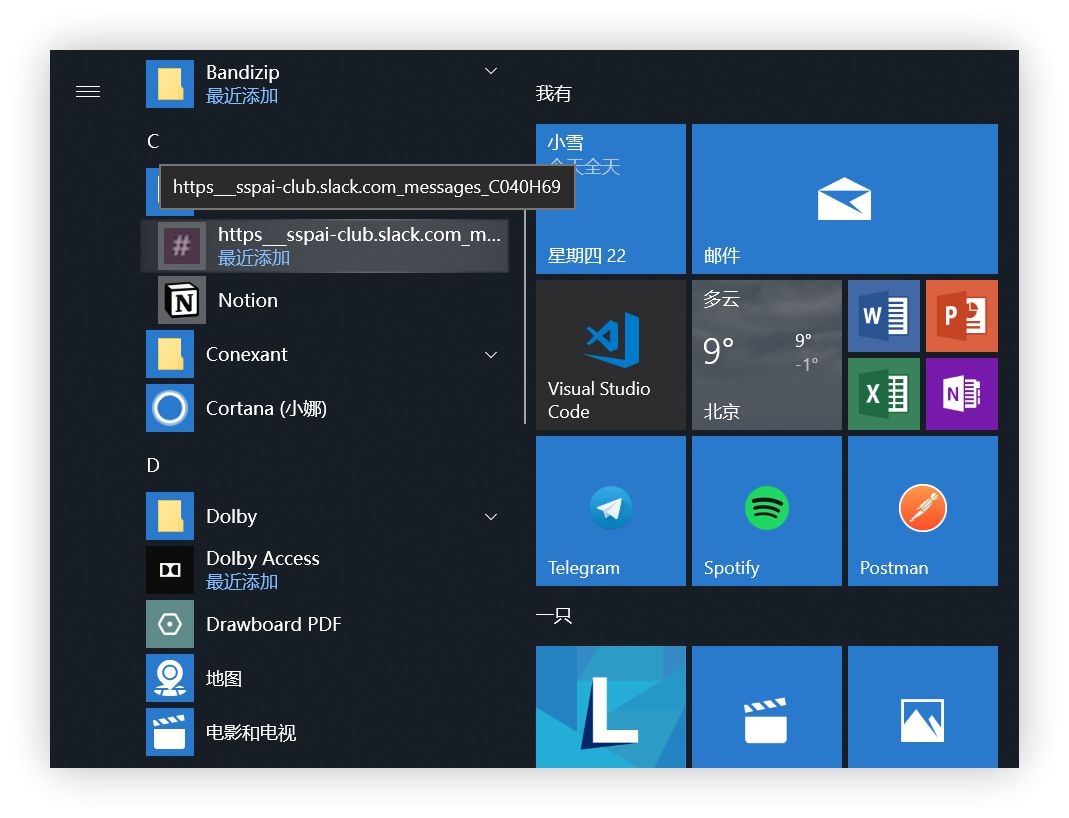Launch Notion from the app list

click(247, 301)
